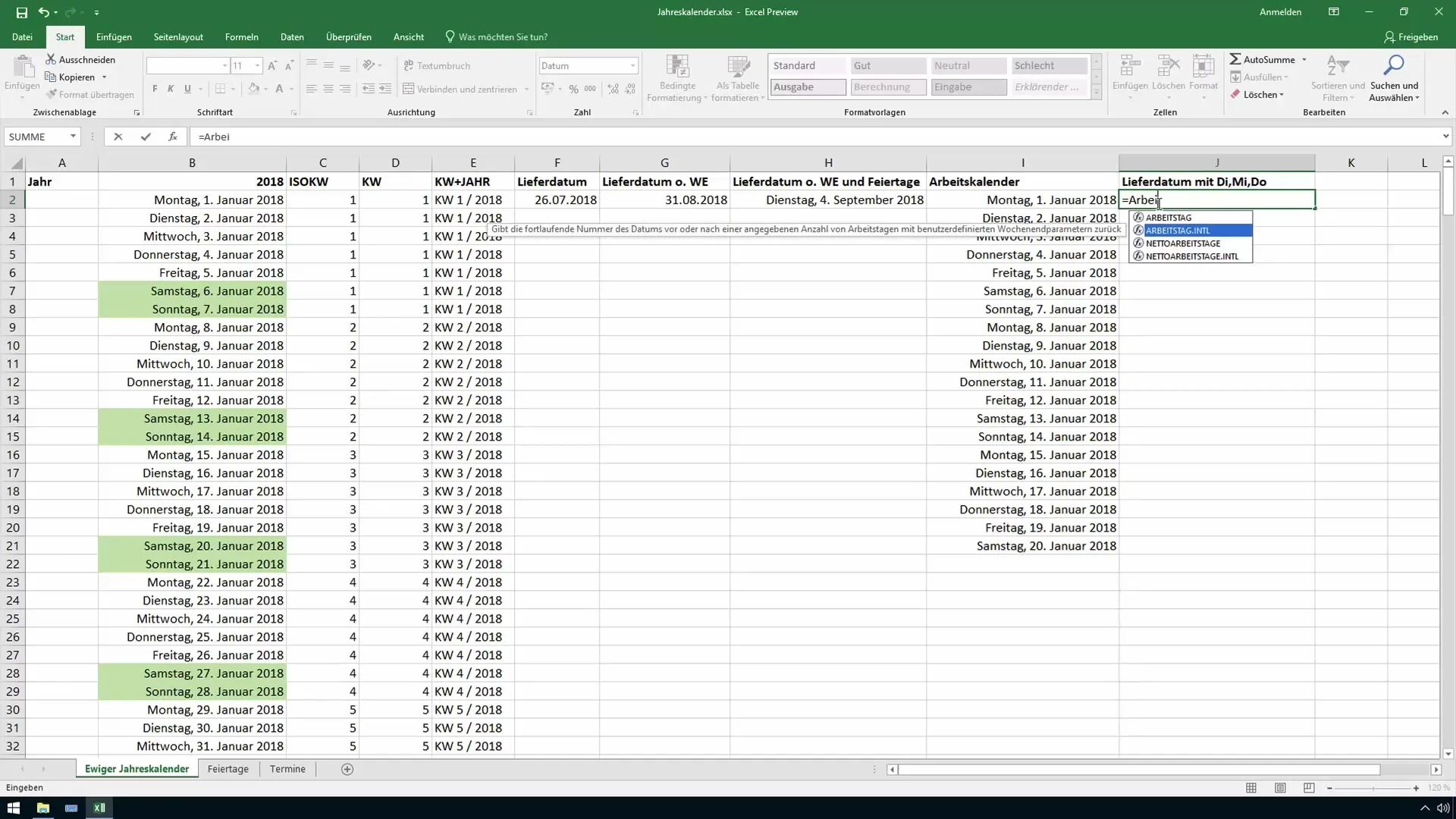Decrease font size with smaller A icon
This screenshot has width=1456, height=819.
click(289, 66)
